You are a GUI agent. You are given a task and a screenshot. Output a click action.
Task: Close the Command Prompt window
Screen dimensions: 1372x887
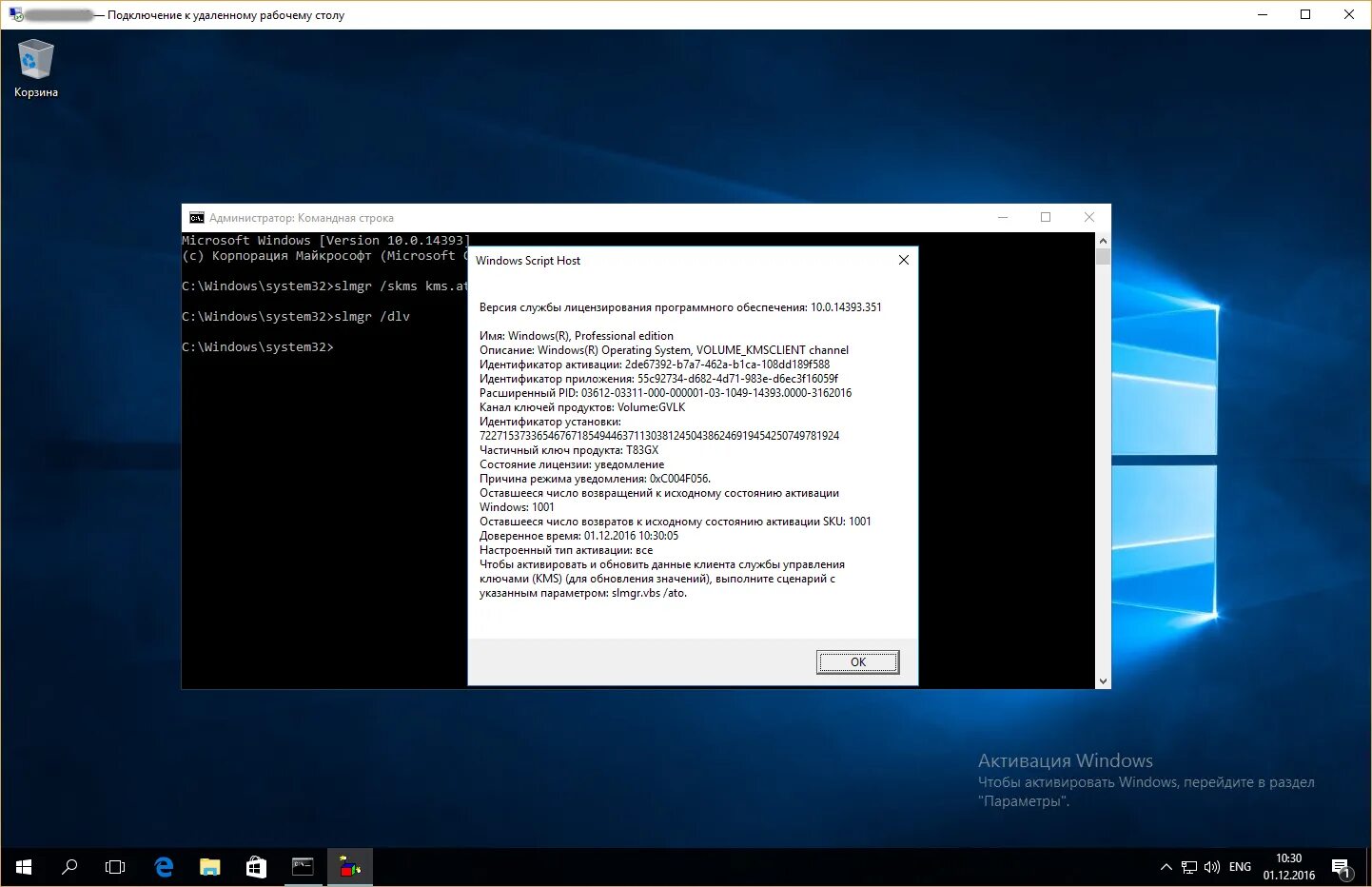point(1089,218)
